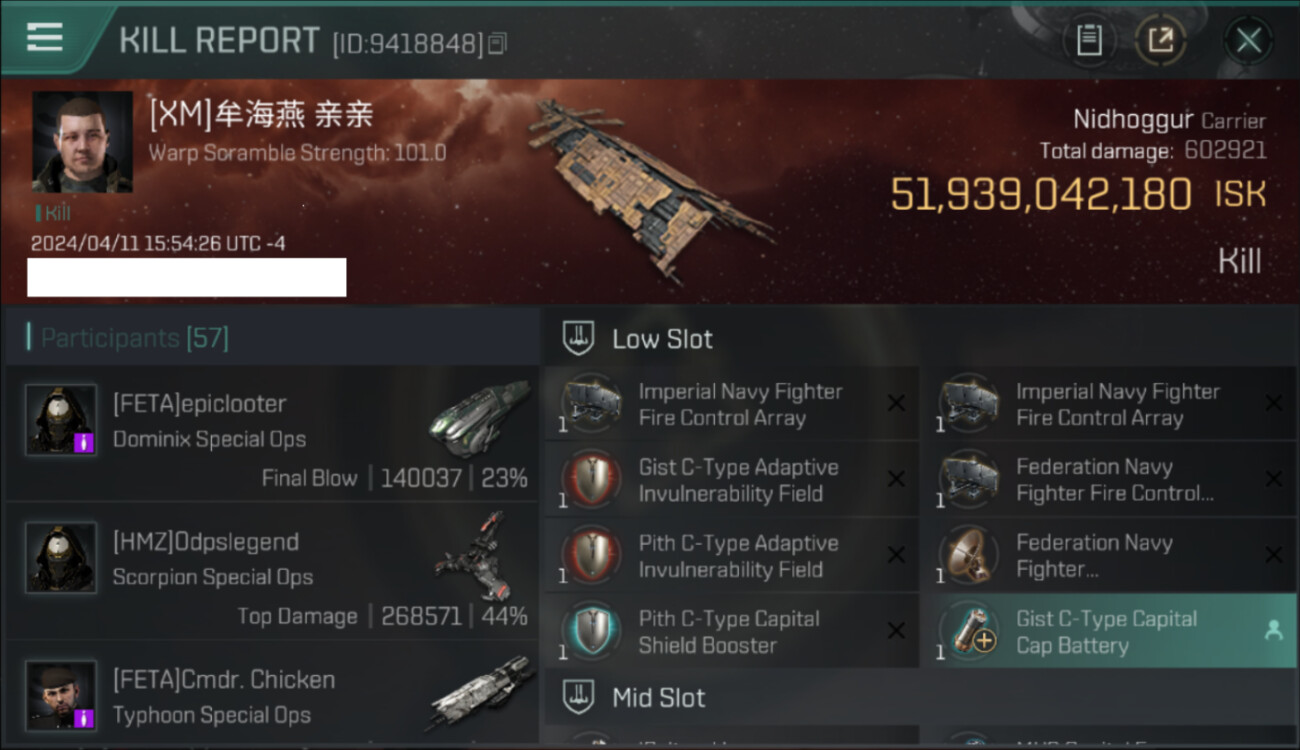1300x750 pixels.
Task: Click X beside Federation Navy Fighter Fire Control
Action: (1274, 479)
